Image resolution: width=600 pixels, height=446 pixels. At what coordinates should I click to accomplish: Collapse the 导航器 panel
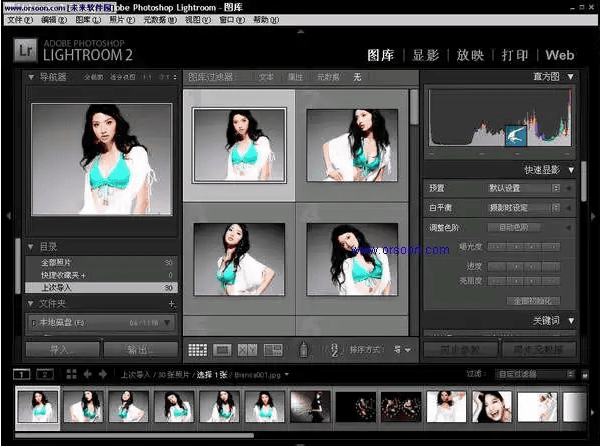[x=31, y=77]
